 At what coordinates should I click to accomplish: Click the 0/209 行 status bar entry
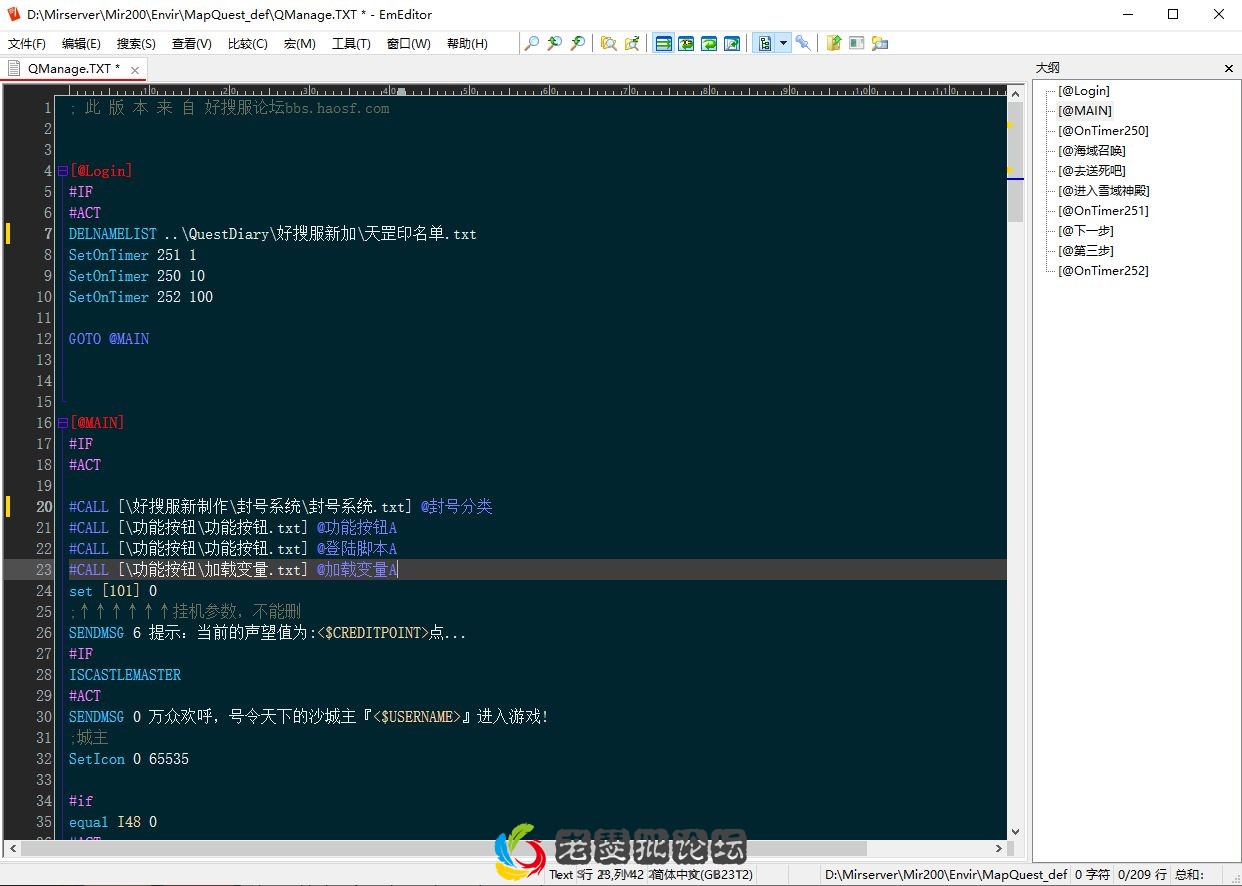1142,874
